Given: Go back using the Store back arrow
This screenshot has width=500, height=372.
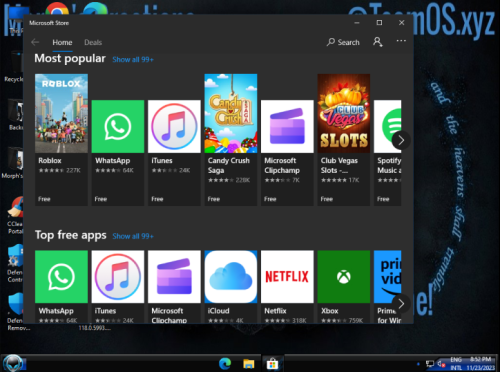Looking at the screenshot, I should click(x=35, y=42).
